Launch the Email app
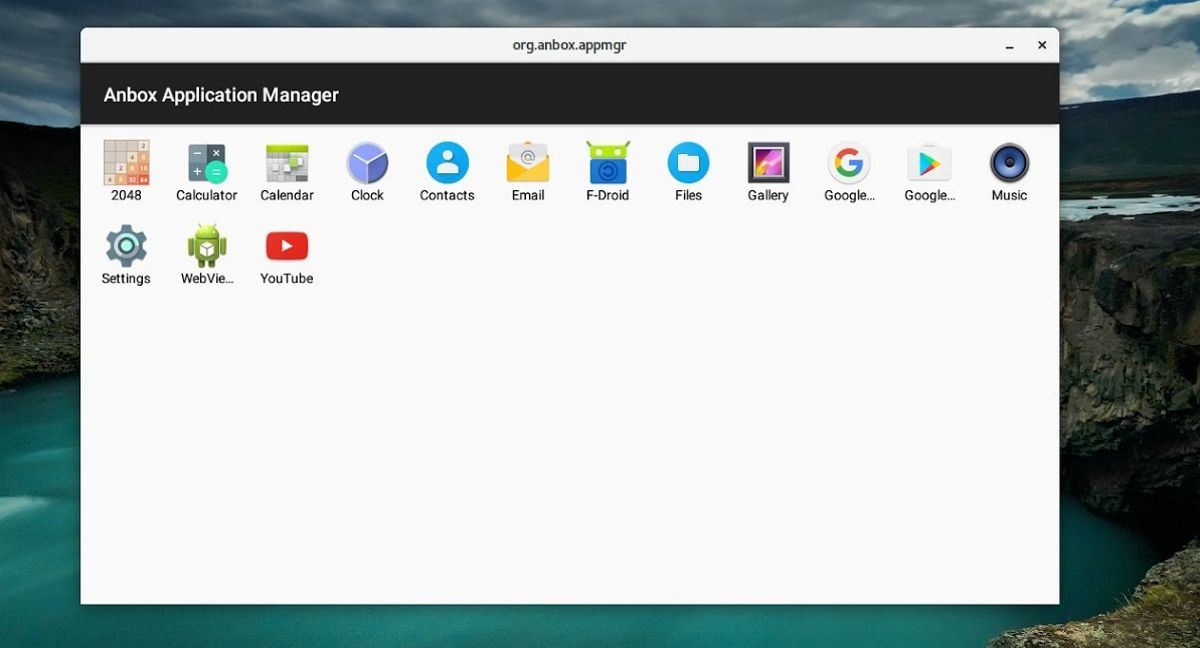 pos(528,163)
